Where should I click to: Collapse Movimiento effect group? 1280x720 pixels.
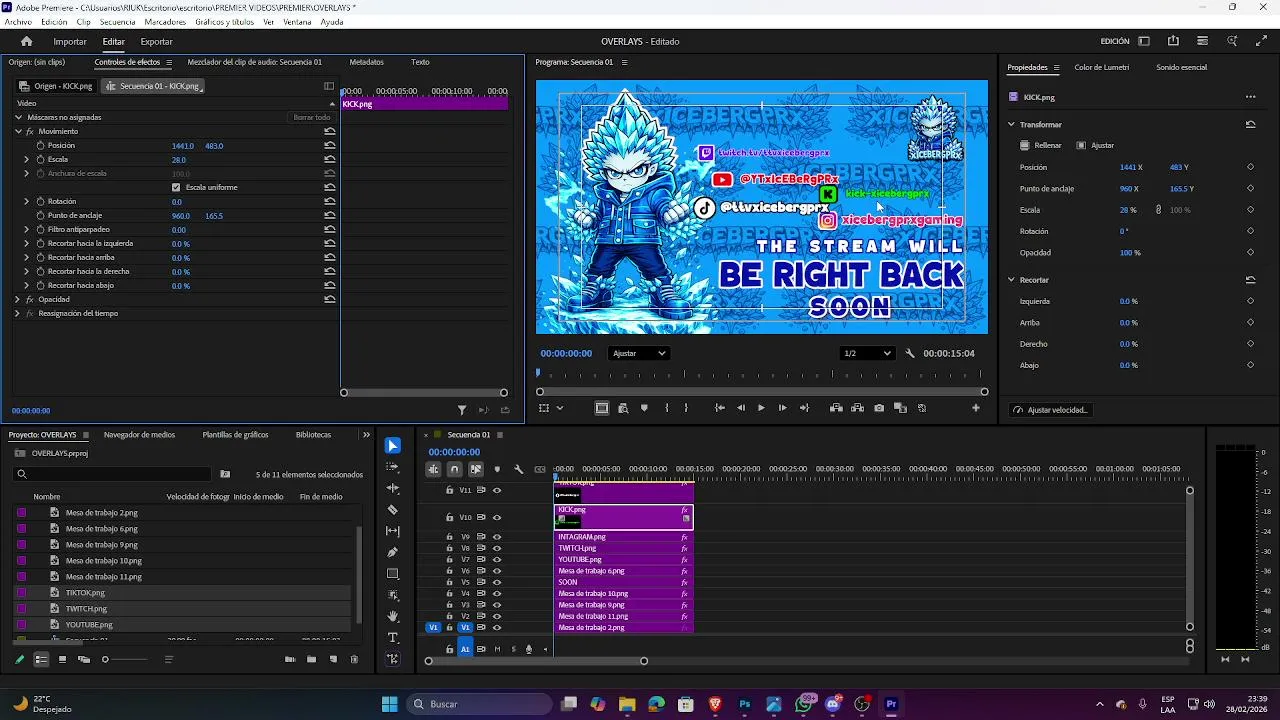click(x=18, y=131)
